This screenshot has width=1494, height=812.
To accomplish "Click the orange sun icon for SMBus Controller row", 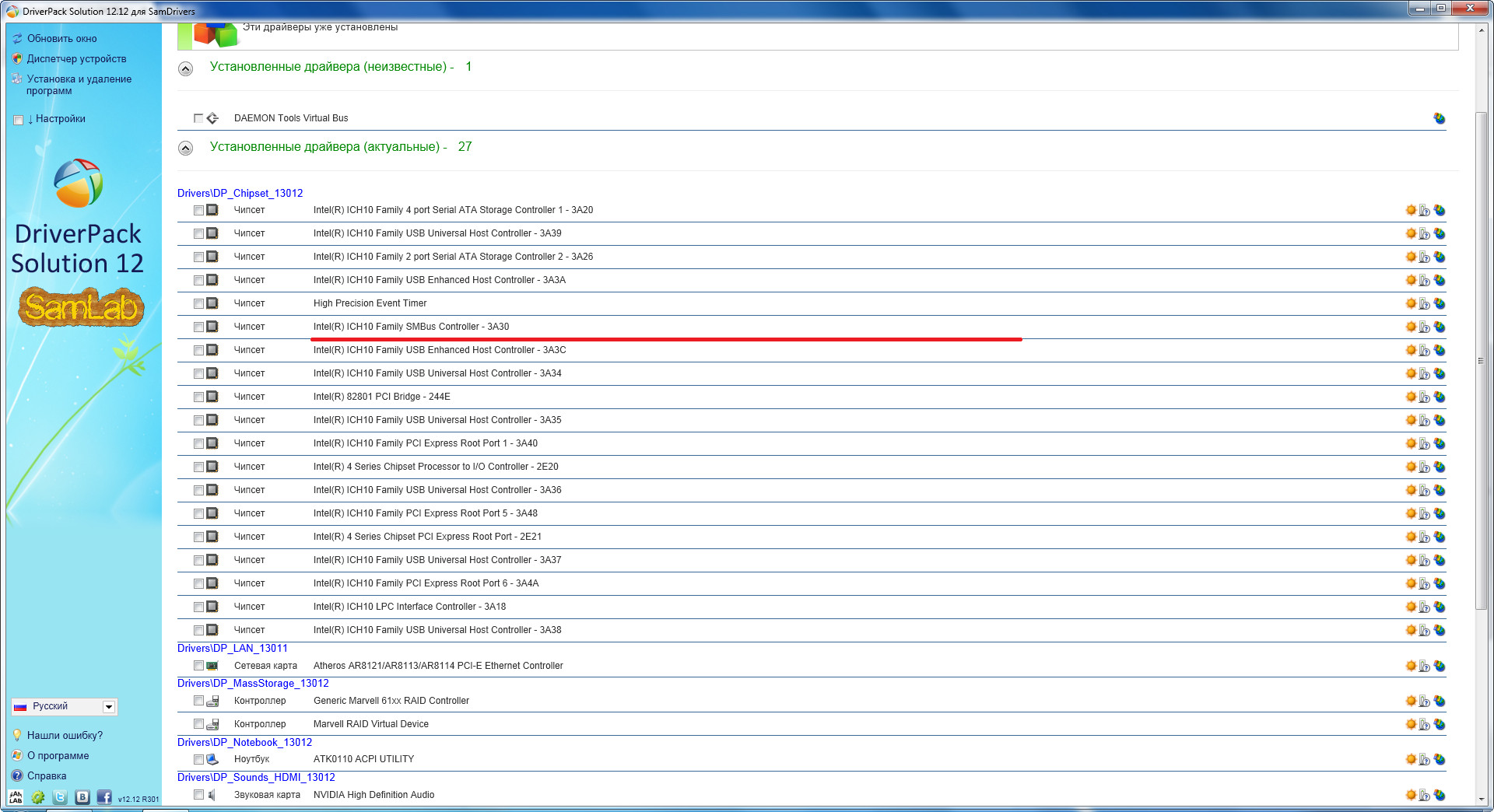I will click(x=1410, y=327).
